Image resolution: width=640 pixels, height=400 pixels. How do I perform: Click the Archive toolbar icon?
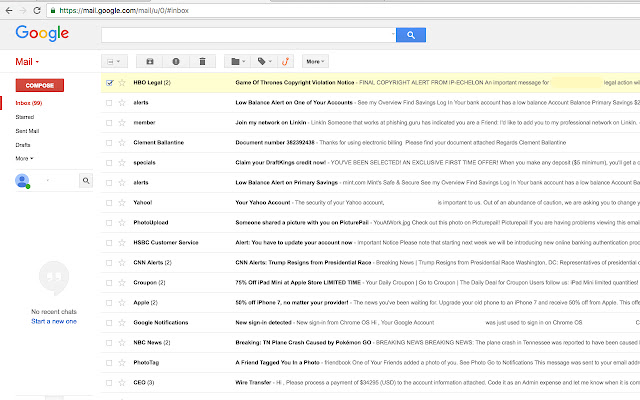150,62
